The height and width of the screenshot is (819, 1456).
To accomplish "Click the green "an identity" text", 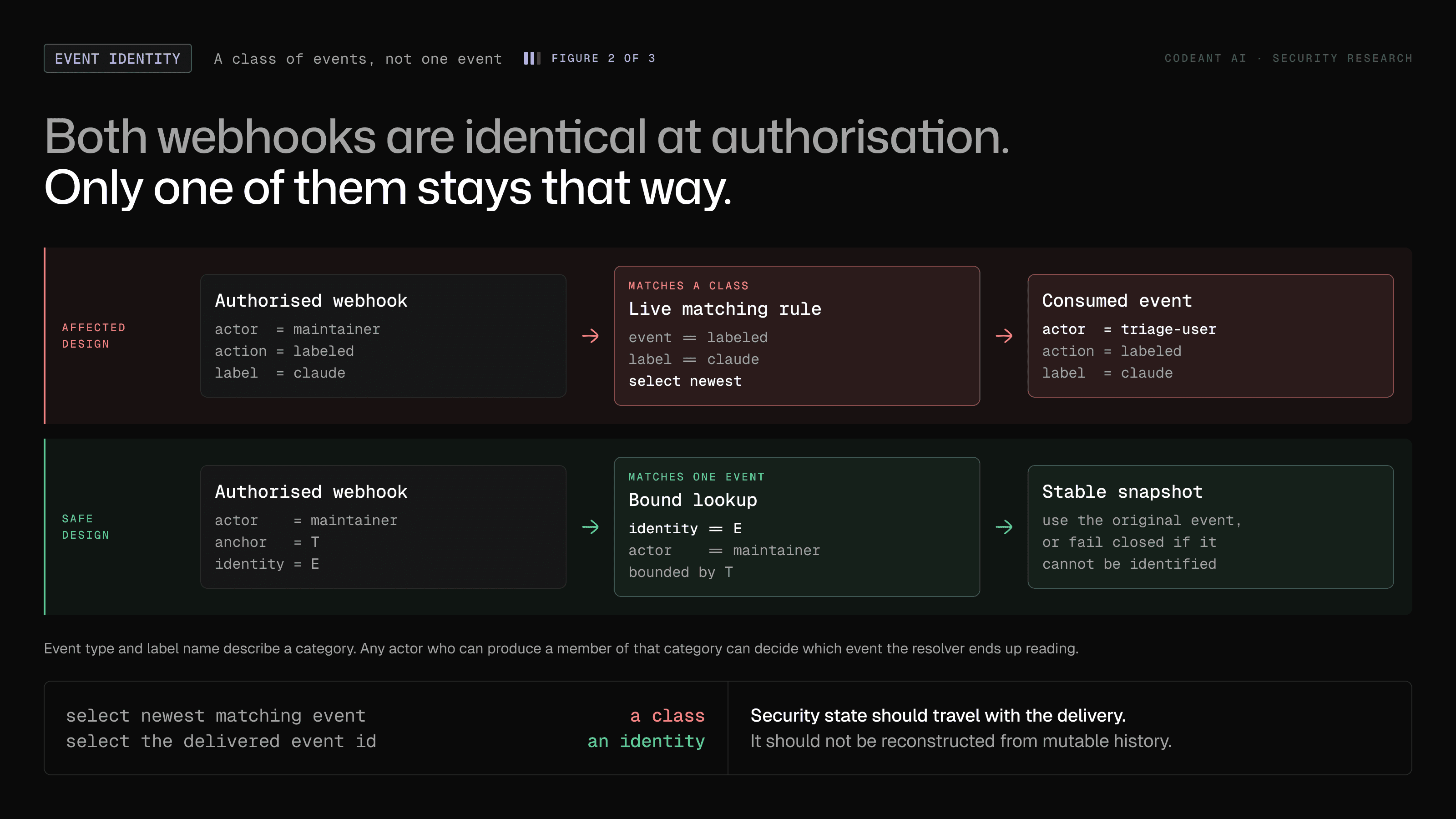I will [x=646, y=741].
